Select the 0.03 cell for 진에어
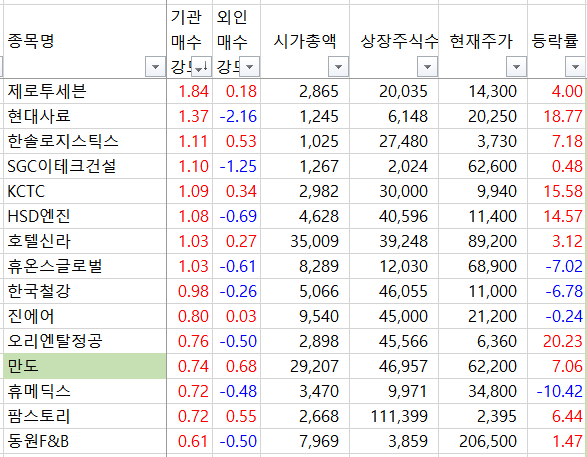The image size is (587, 457). (x=237, y=316)
